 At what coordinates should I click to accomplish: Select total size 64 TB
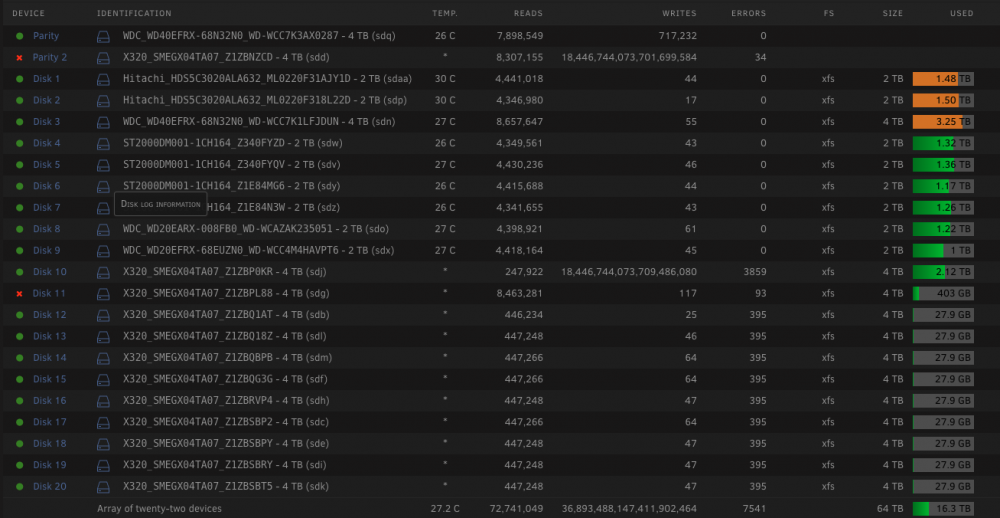pos(890,508)
